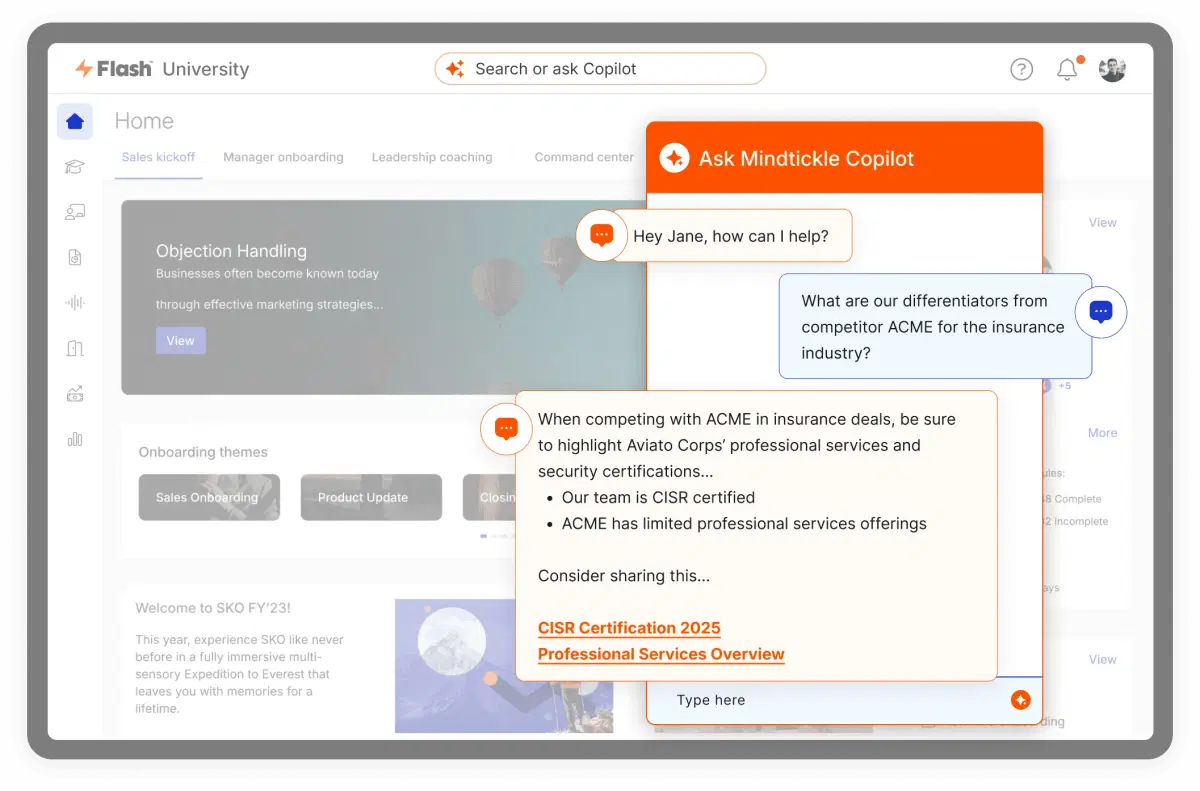Open the bar chart analytics icon
The width and height of the screenshot is (1200, 791).
tap(74, 439)
